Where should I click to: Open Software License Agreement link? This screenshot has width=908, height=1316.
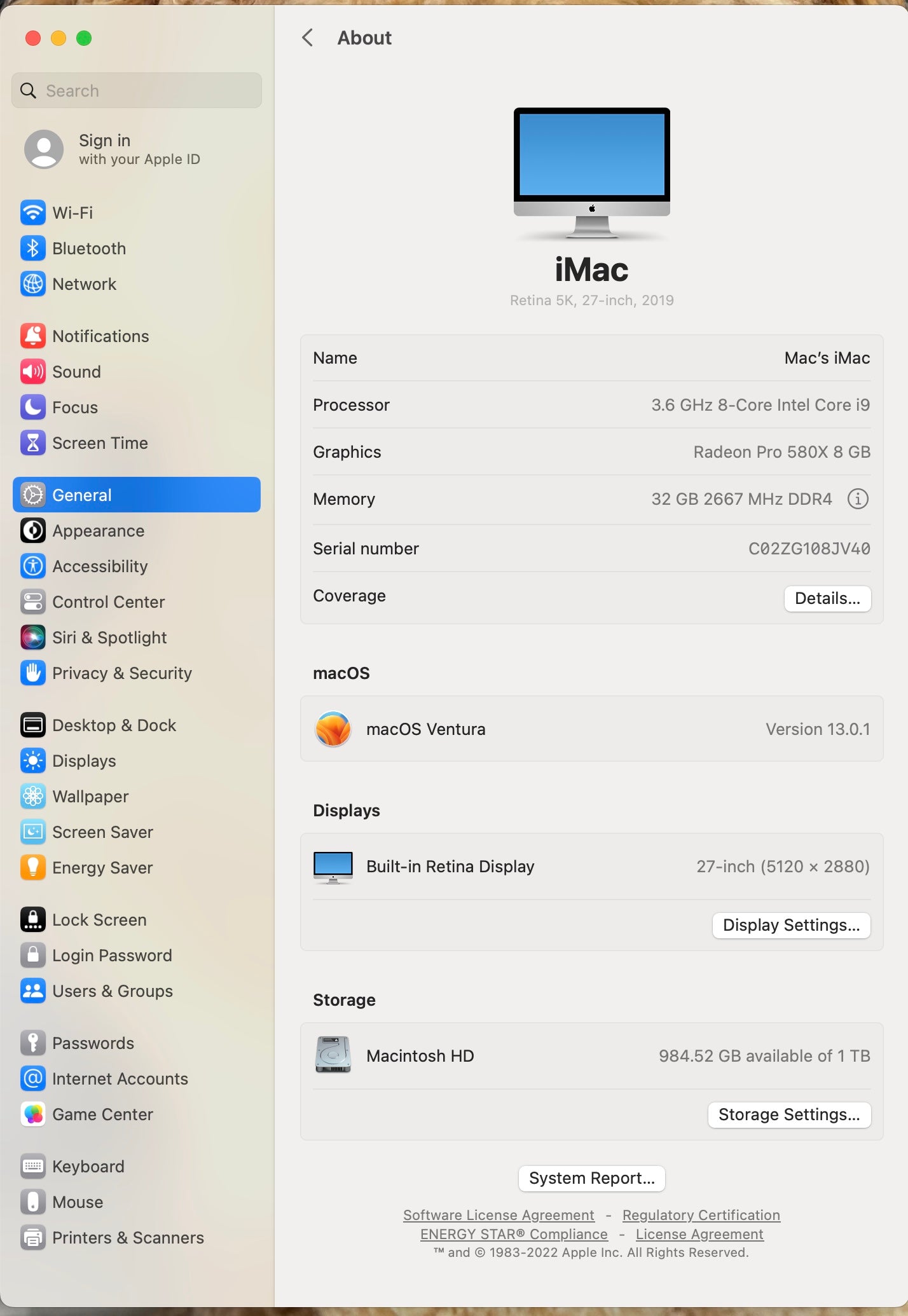[499, 1215]
